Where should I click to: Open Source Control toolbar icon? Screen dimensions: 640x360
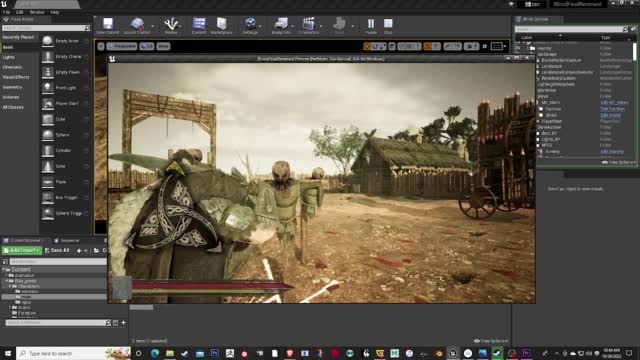(x=137, y=25)
